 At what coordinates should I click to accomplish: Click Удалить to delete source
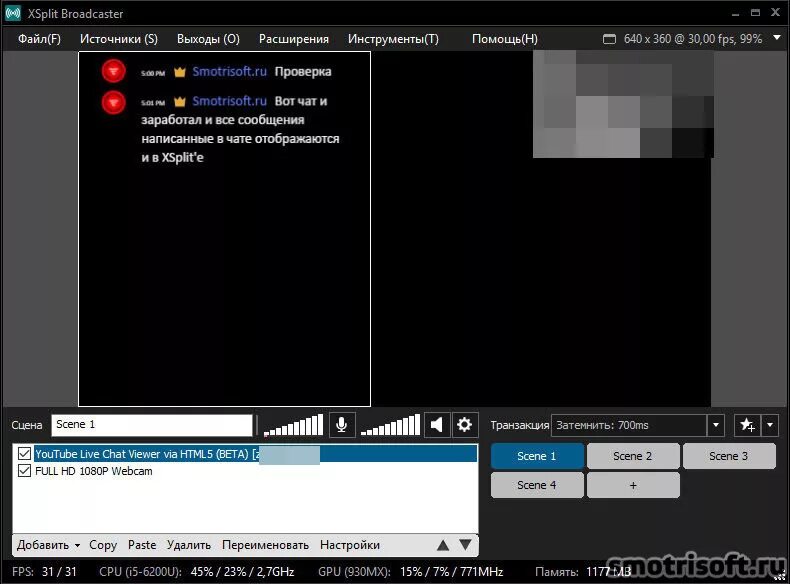[188, 545]
